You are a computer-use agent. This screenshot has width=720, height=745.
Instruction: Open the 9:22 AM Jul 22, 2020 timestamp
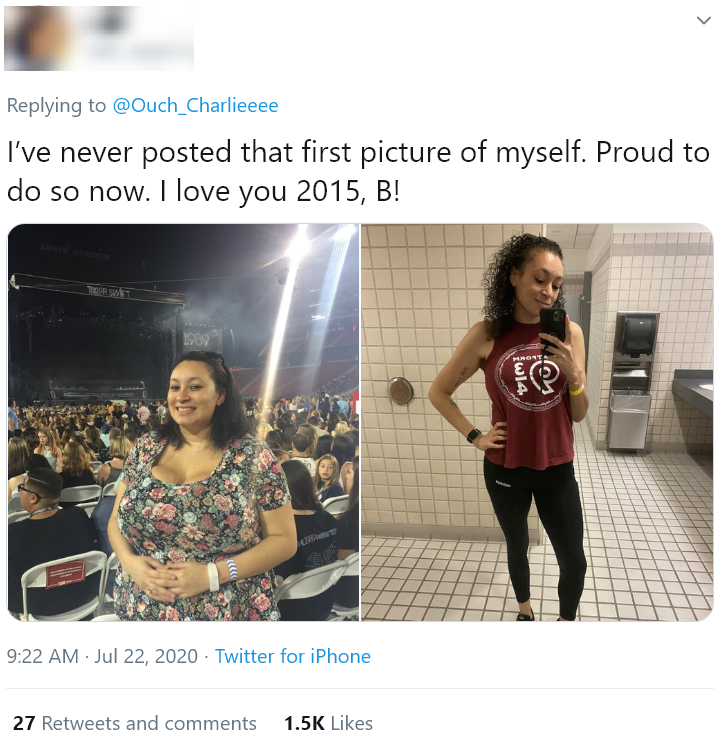pos(102,656)
